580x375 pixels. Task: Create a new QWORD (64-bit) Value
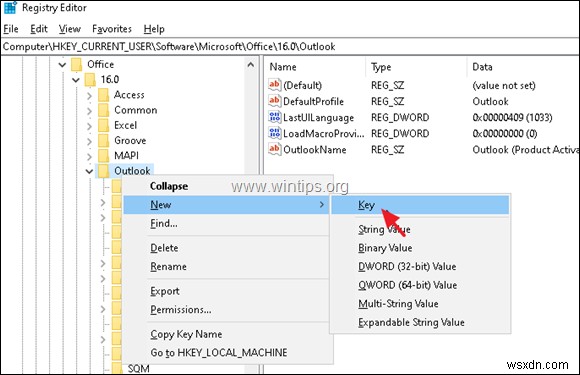click(x=420, y=285)
